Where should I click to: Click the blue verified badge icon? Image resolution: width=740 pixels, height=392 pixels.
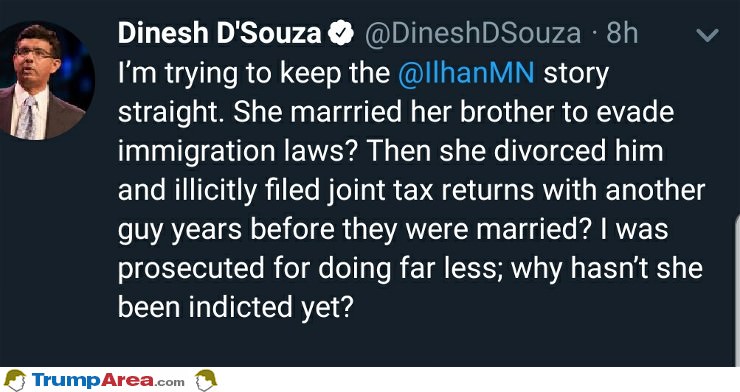[341, 34]
